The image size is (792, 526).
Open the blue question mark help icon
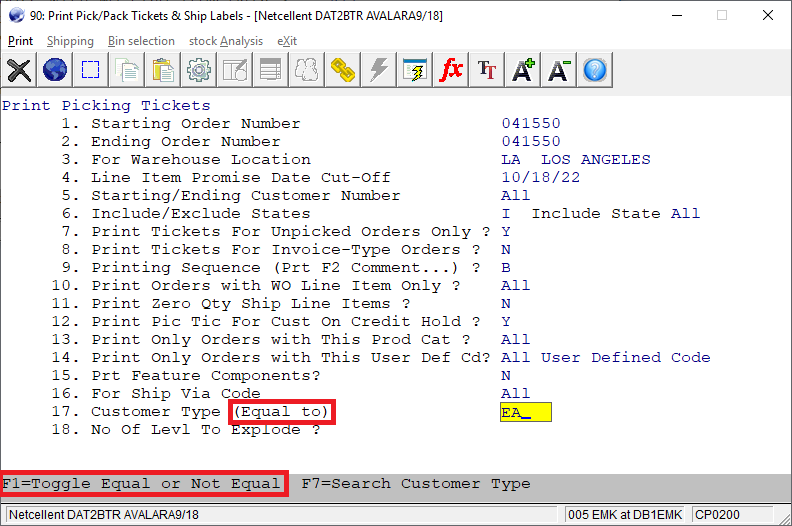[595, 70]
